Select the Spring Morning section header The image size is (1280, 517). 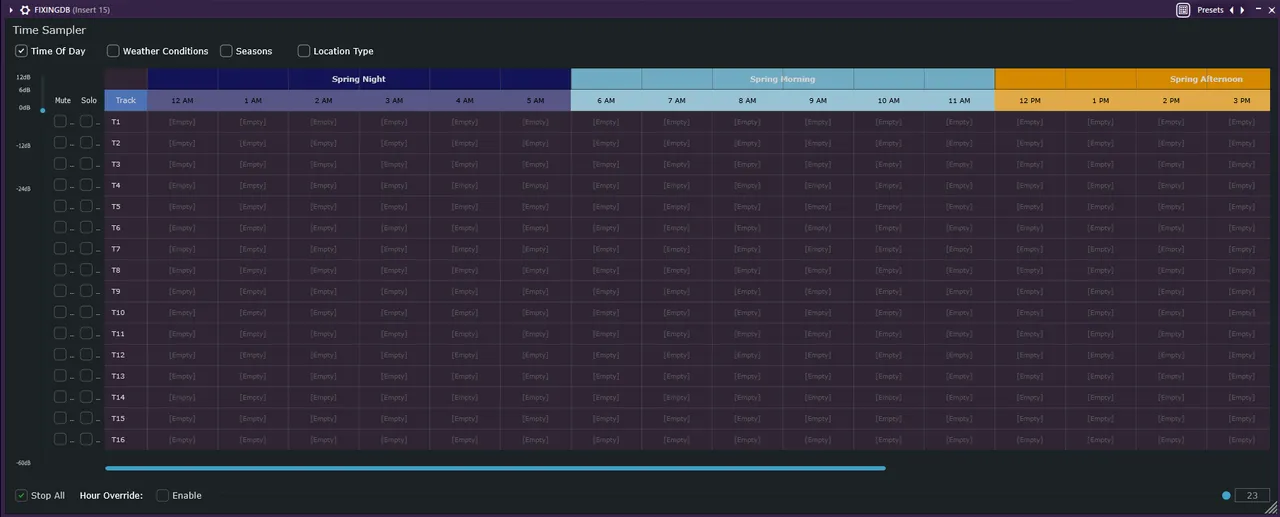pyautogui.click(x=783, y=79)
